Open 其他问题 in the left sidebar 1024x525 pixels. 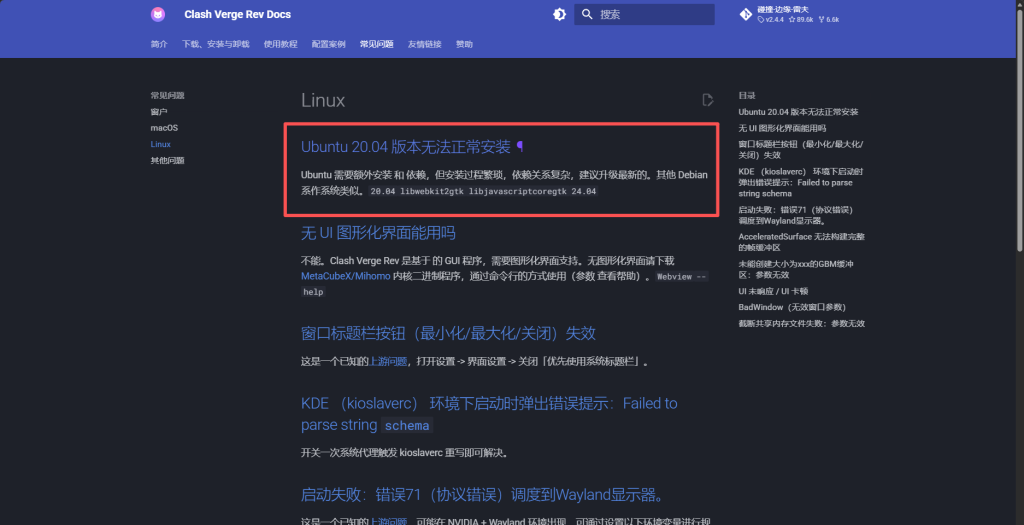(x=167, y=160)
